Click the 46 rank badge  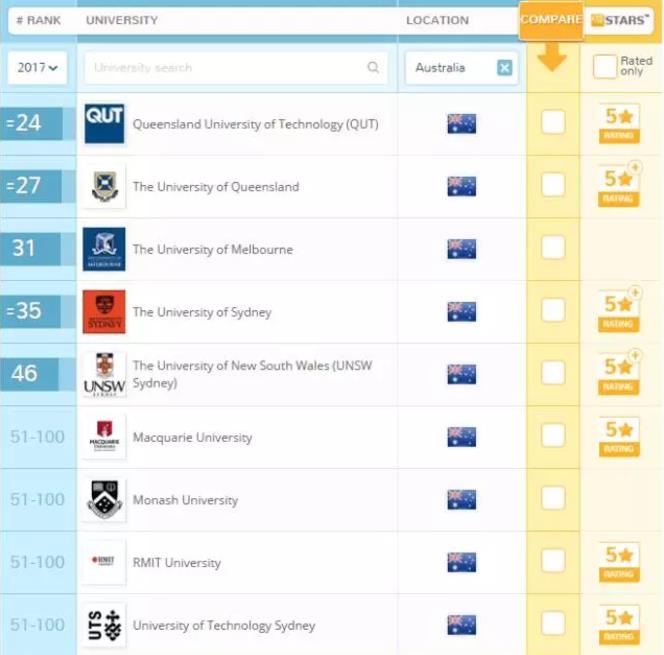pyautogui.click(x=30, y=374)
